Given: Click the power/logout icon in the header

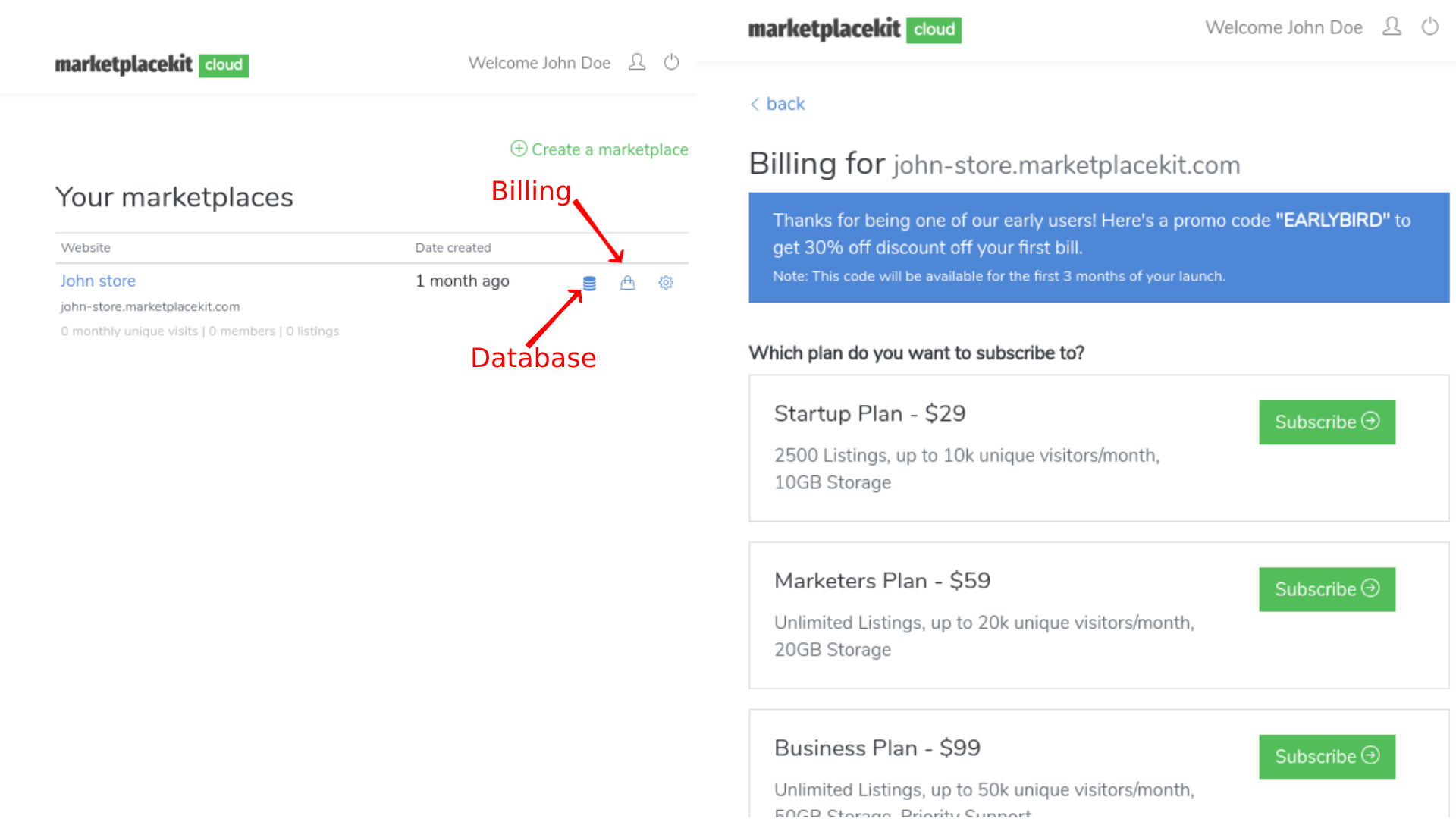Looking at the screenshot, I should click(x=671, y=62).
